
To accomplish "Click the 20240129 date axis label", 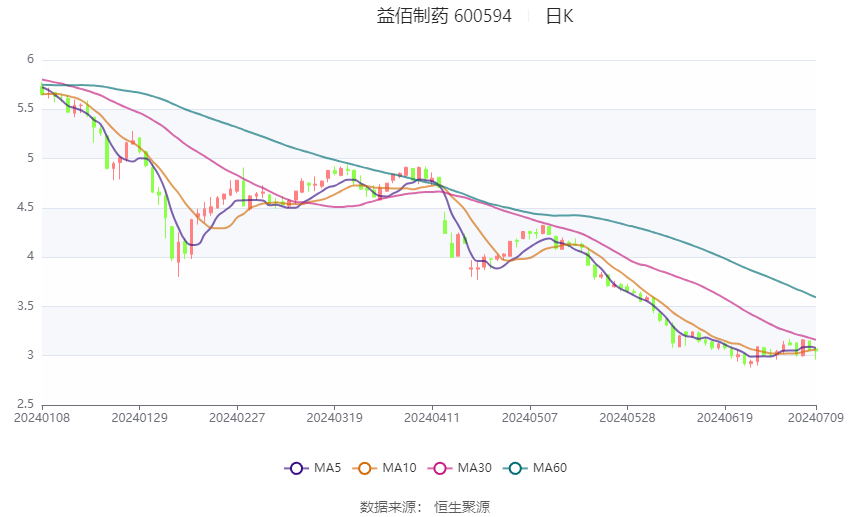I will (x=139, y=418).
